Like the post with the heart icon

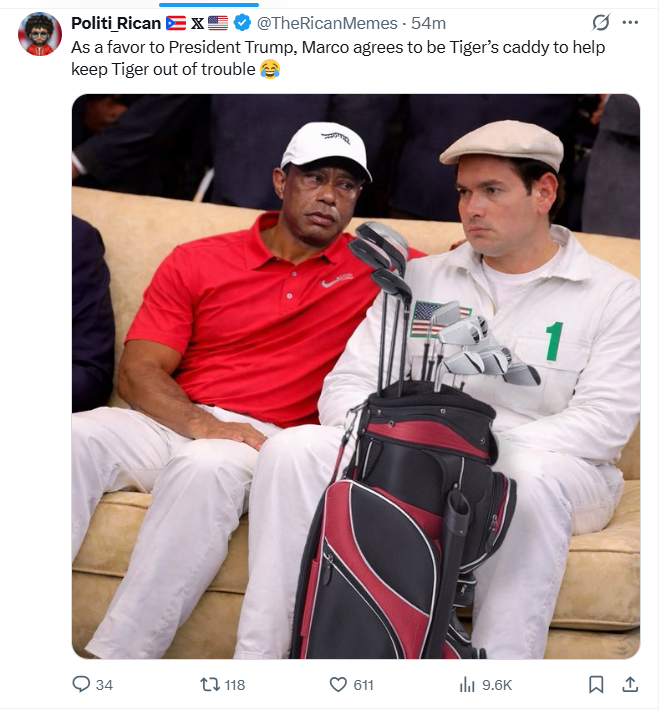pyautogui.click(x=338, y=684)
